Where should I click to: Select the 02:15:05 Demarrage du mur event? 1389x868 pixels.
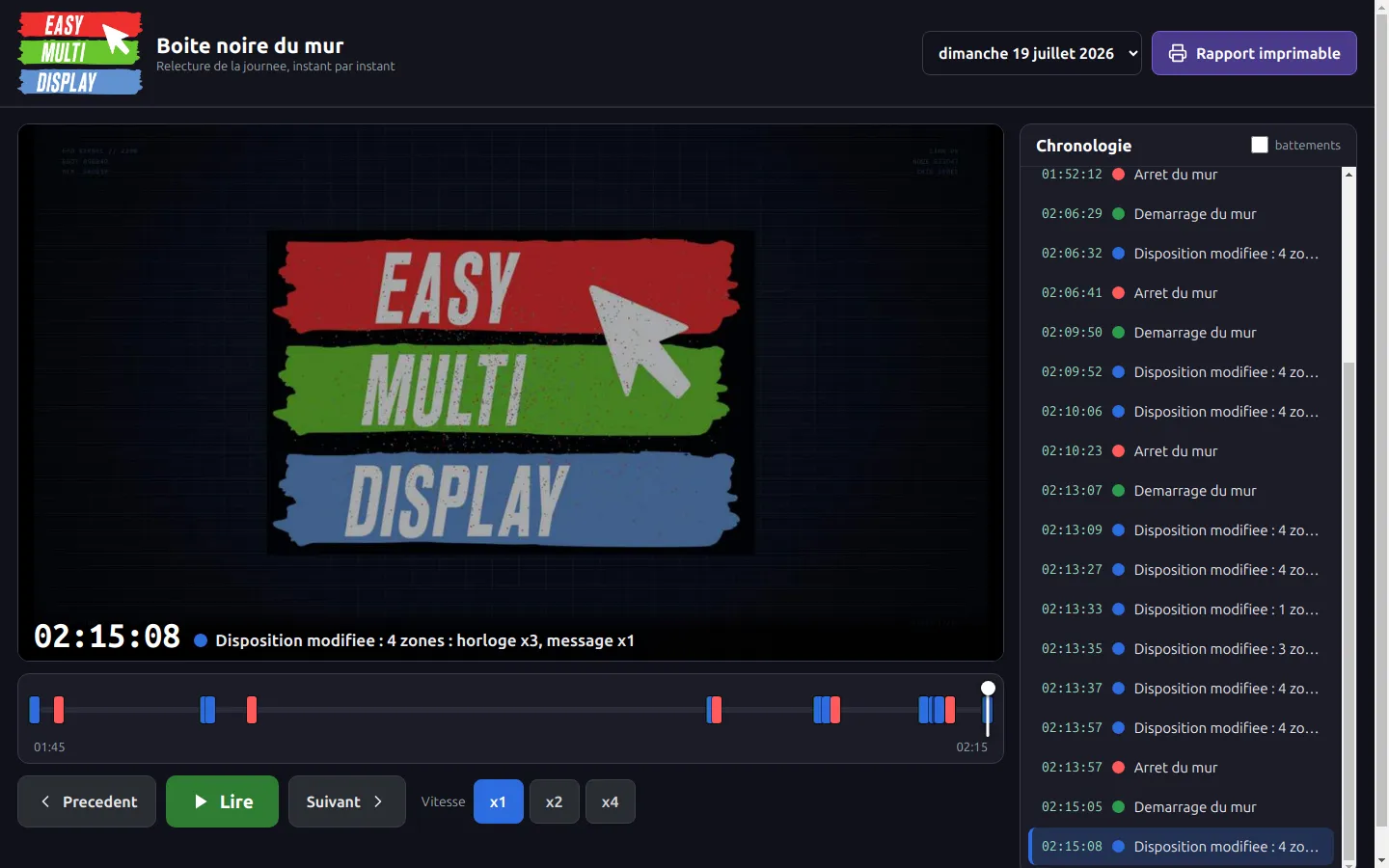[1181, 807]
